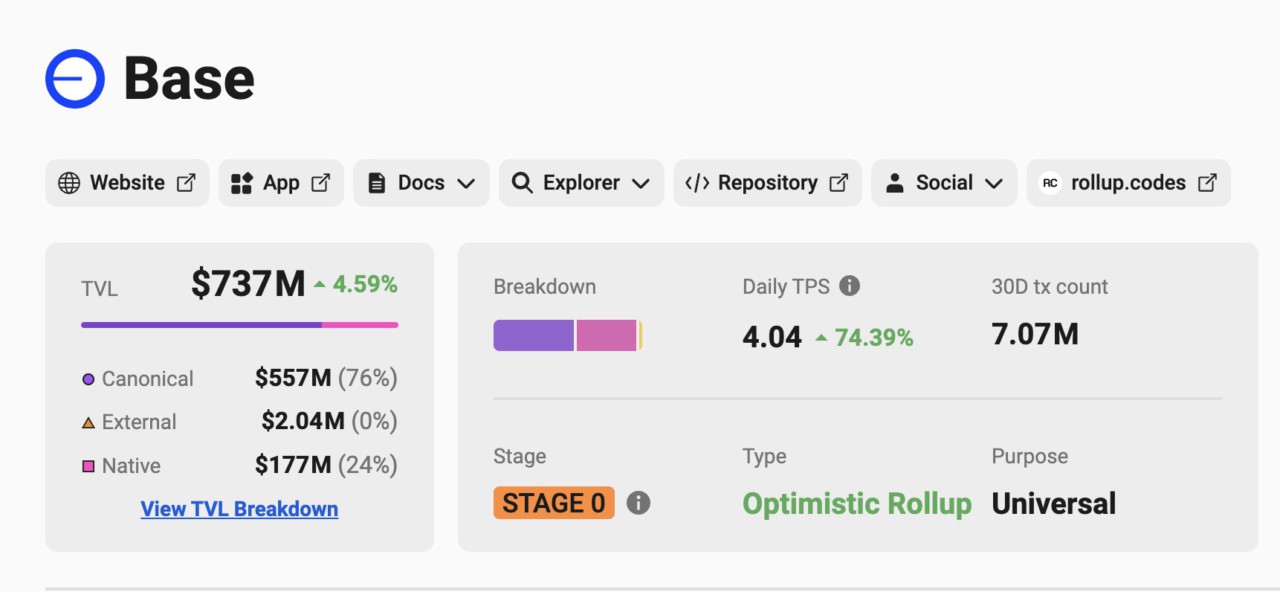1280x592 pixels.
Task: Click the App grid icon
Action: click(x=241, y=183)
